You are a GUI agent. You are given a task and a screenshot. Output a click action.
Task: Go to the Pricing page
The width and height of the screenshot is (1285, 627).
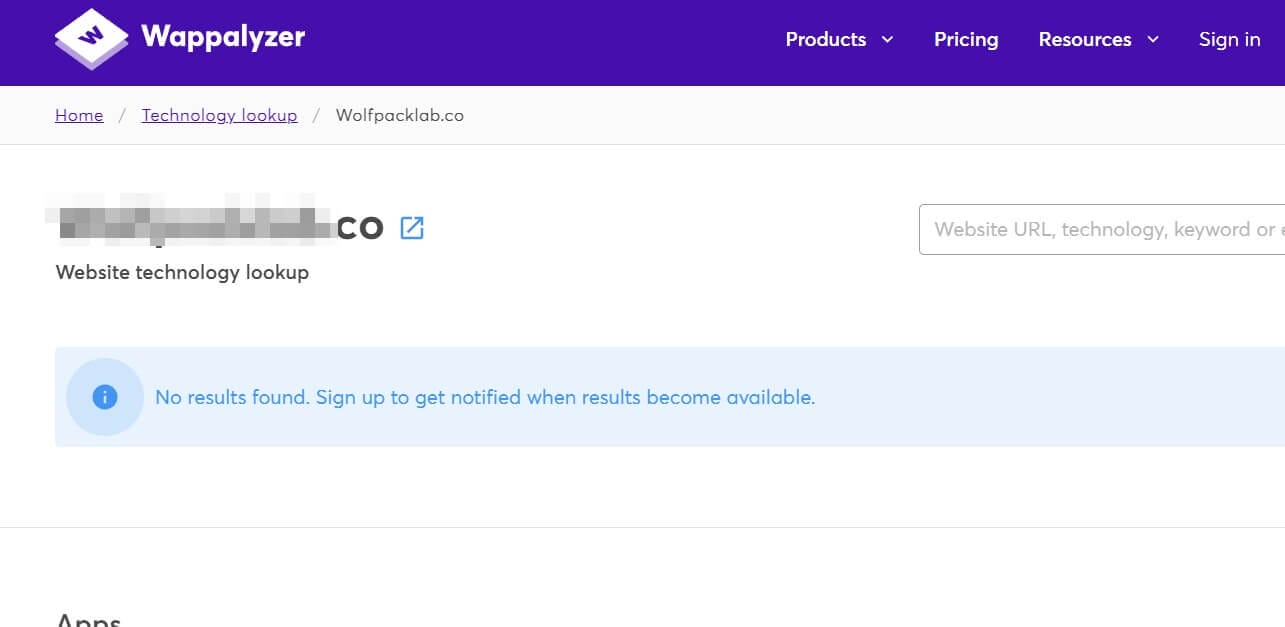[x=966, y=40]
